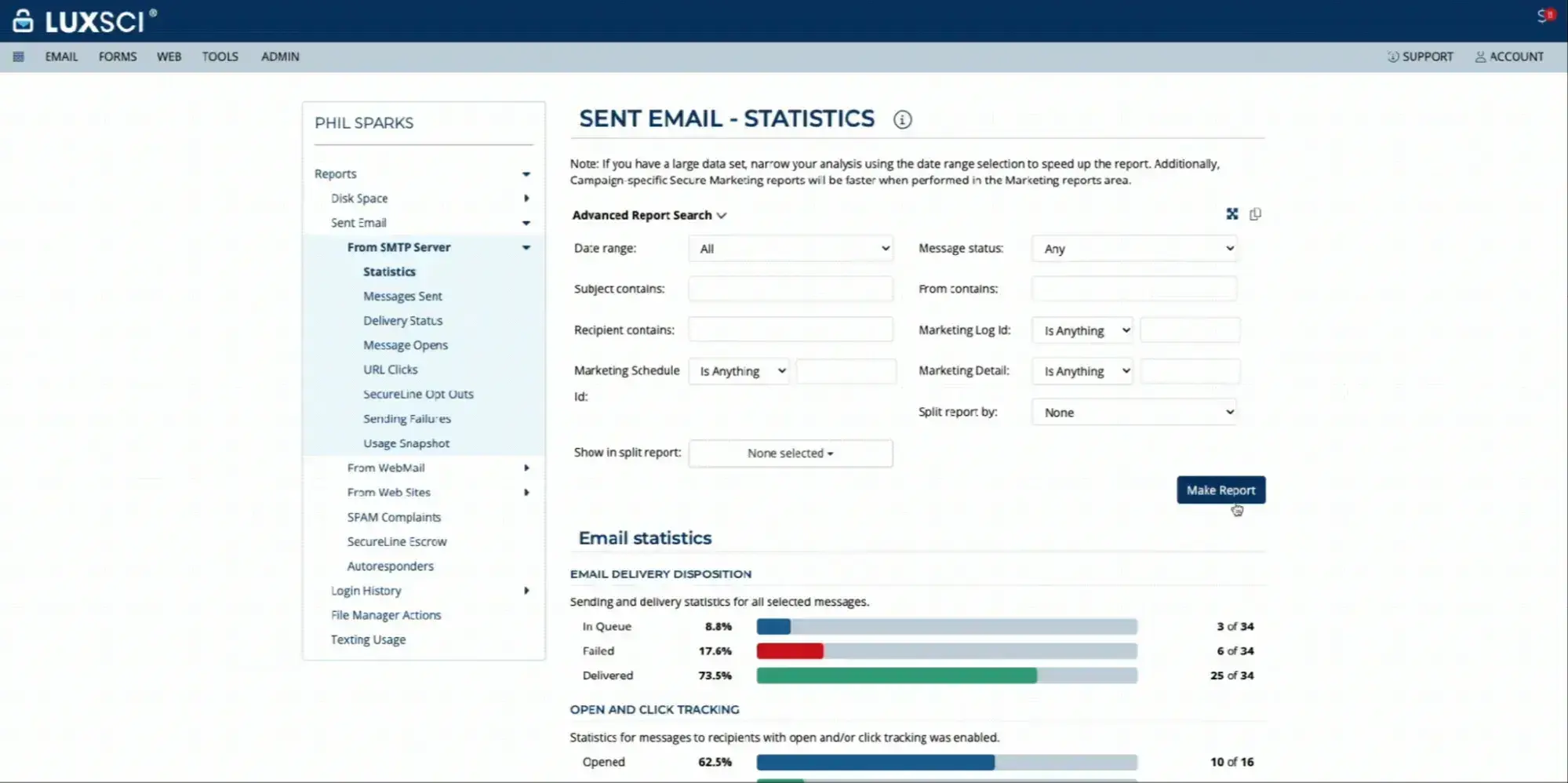Click the Support info icon
Image resolution: width=1568 pixels, height=783 pixels.
click(1392, 56)
